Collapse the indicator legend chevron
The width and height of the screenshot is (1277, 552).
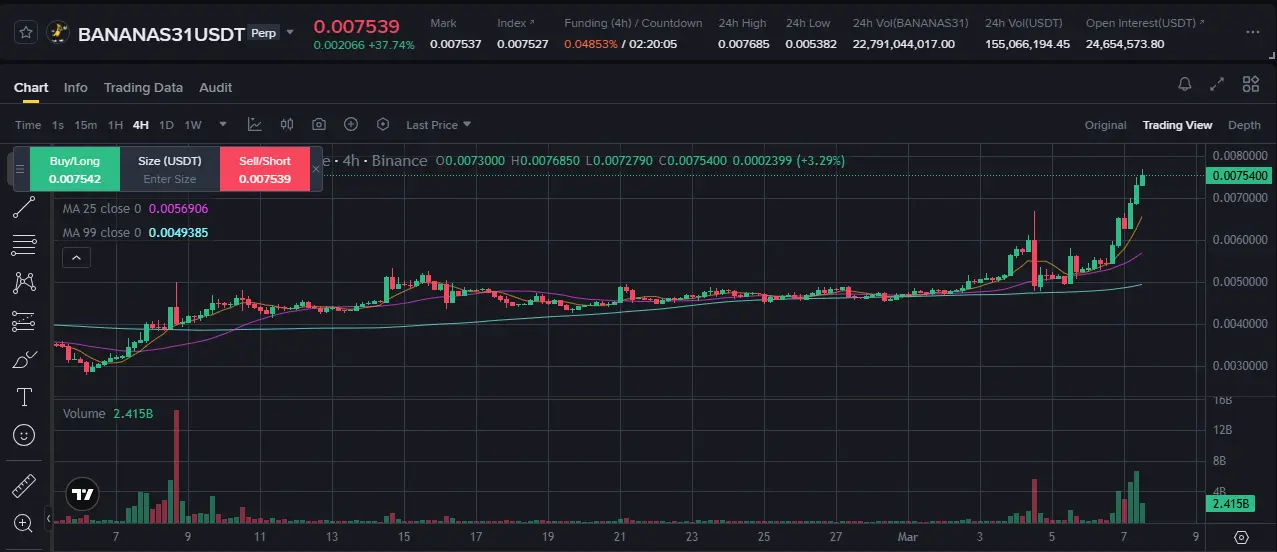77,258
